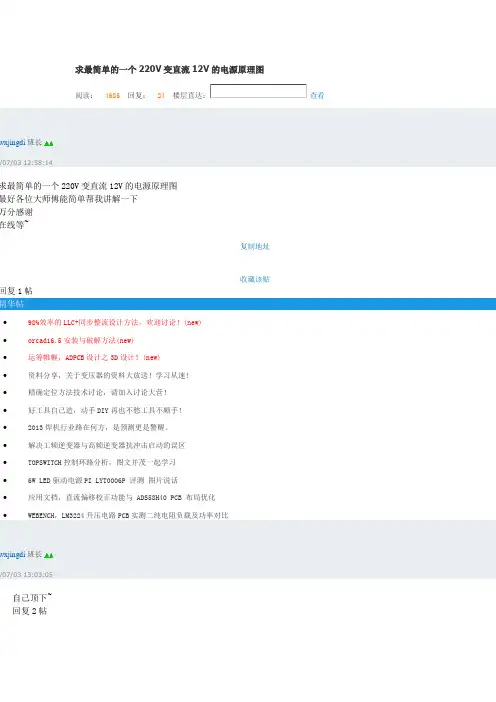Open 应用文档，直流偏移校正功能 post link

coord(121,497)
